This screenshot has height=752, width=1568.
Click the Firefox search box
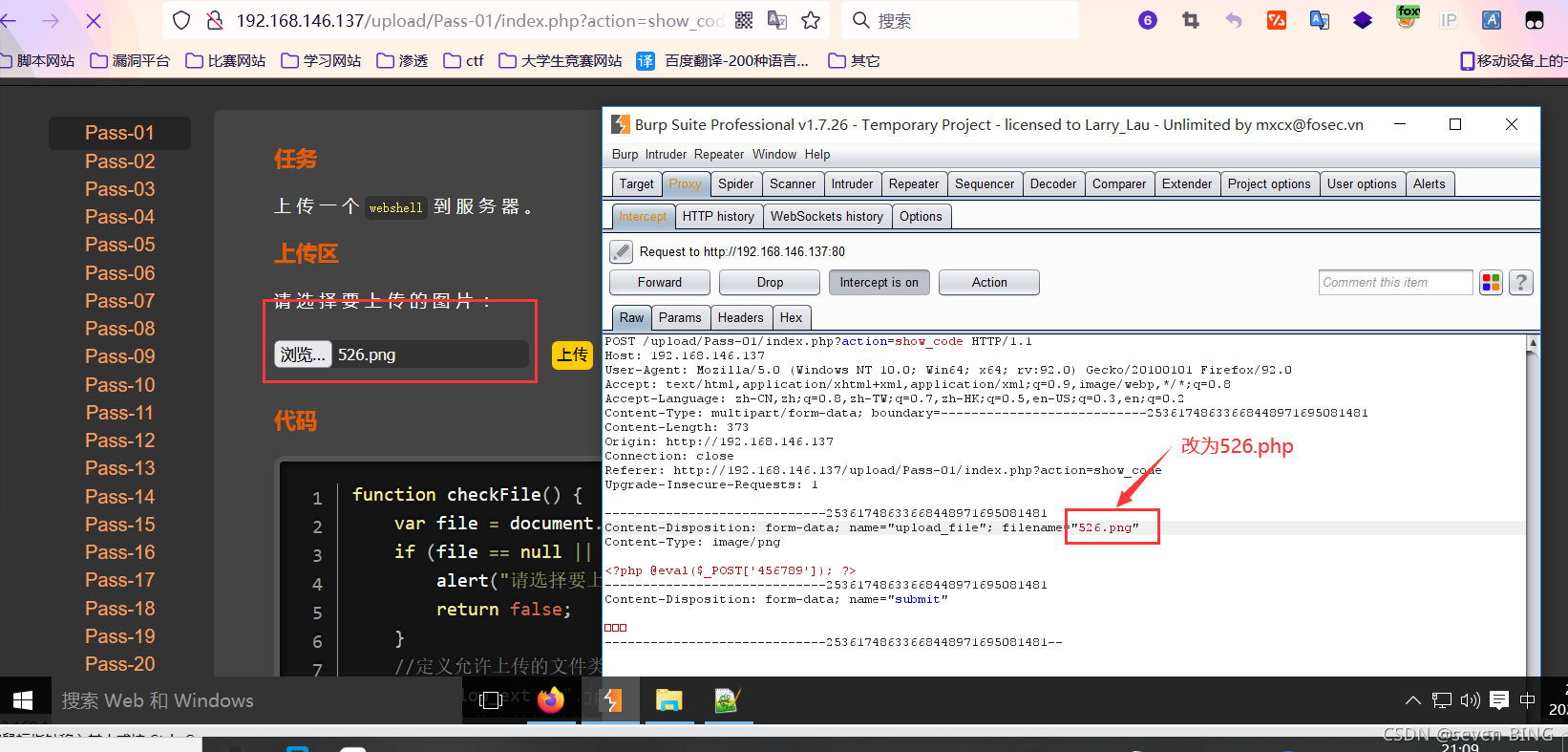(961, 20)
